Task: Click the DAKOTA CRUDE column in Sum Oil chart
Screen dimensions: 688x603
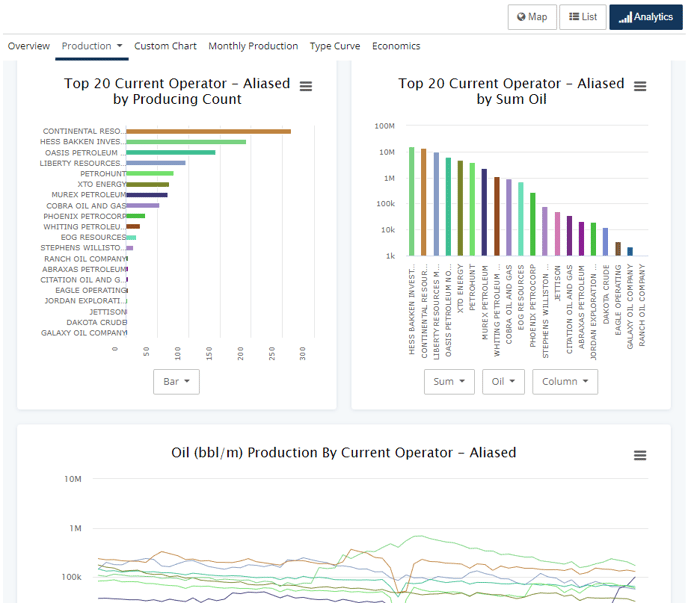Action: pyautogui.click(x=606, y=242)
